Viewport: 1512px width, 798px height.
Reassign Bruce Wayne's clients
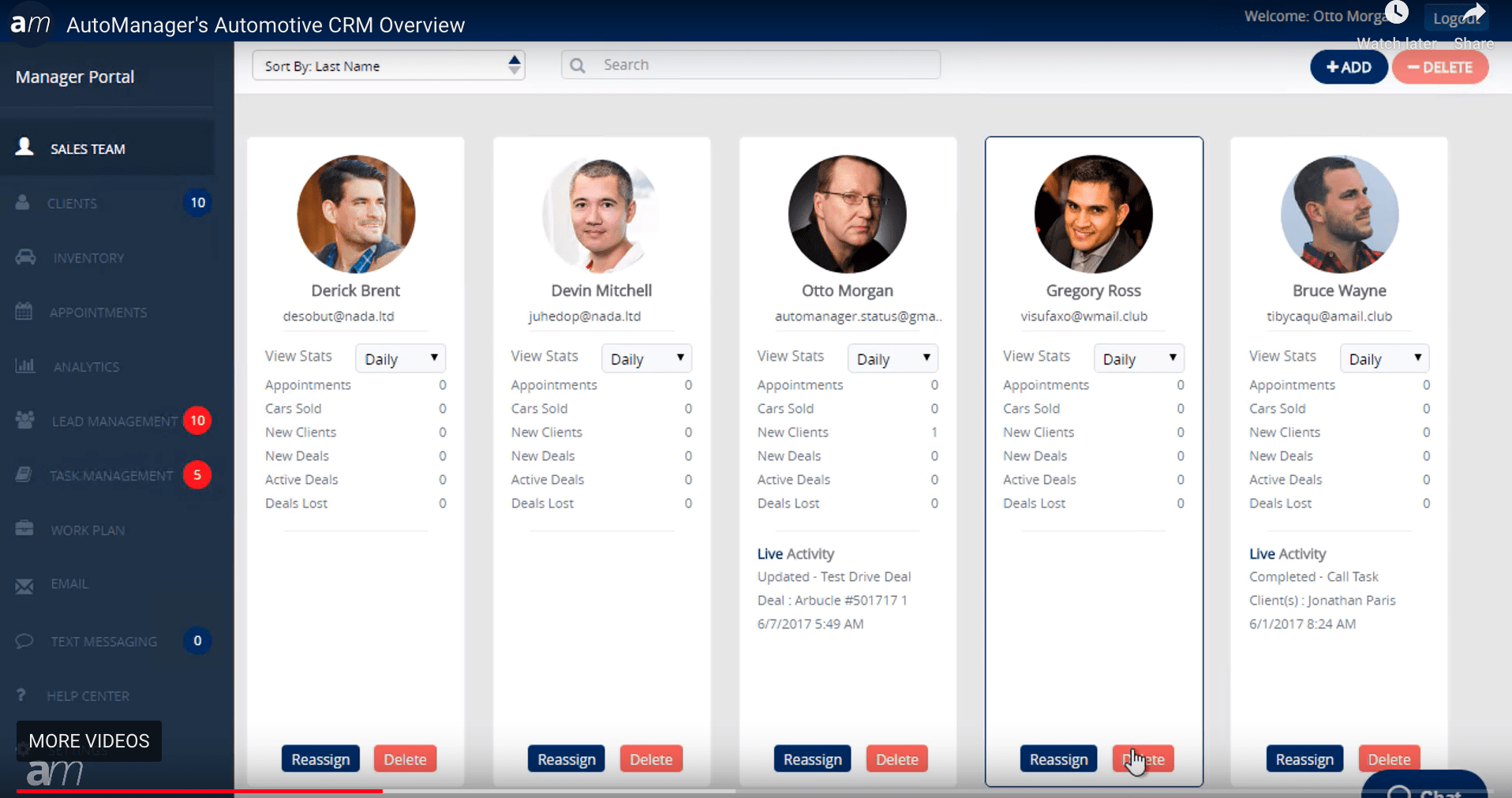pyautogui.click(x=1304, y=759)
